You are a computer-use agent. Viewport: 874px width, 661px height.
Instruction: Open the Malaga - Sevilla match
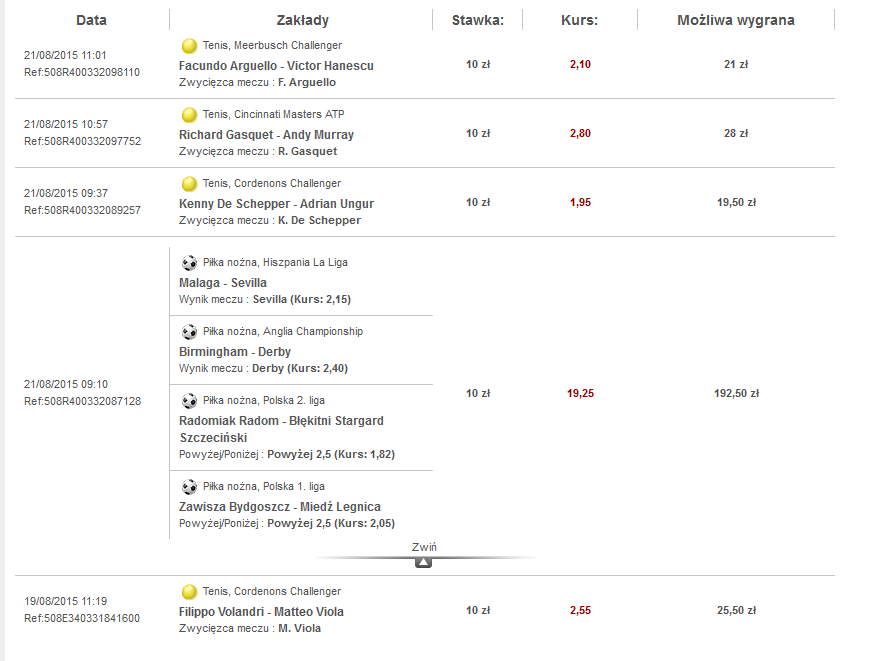223,283
